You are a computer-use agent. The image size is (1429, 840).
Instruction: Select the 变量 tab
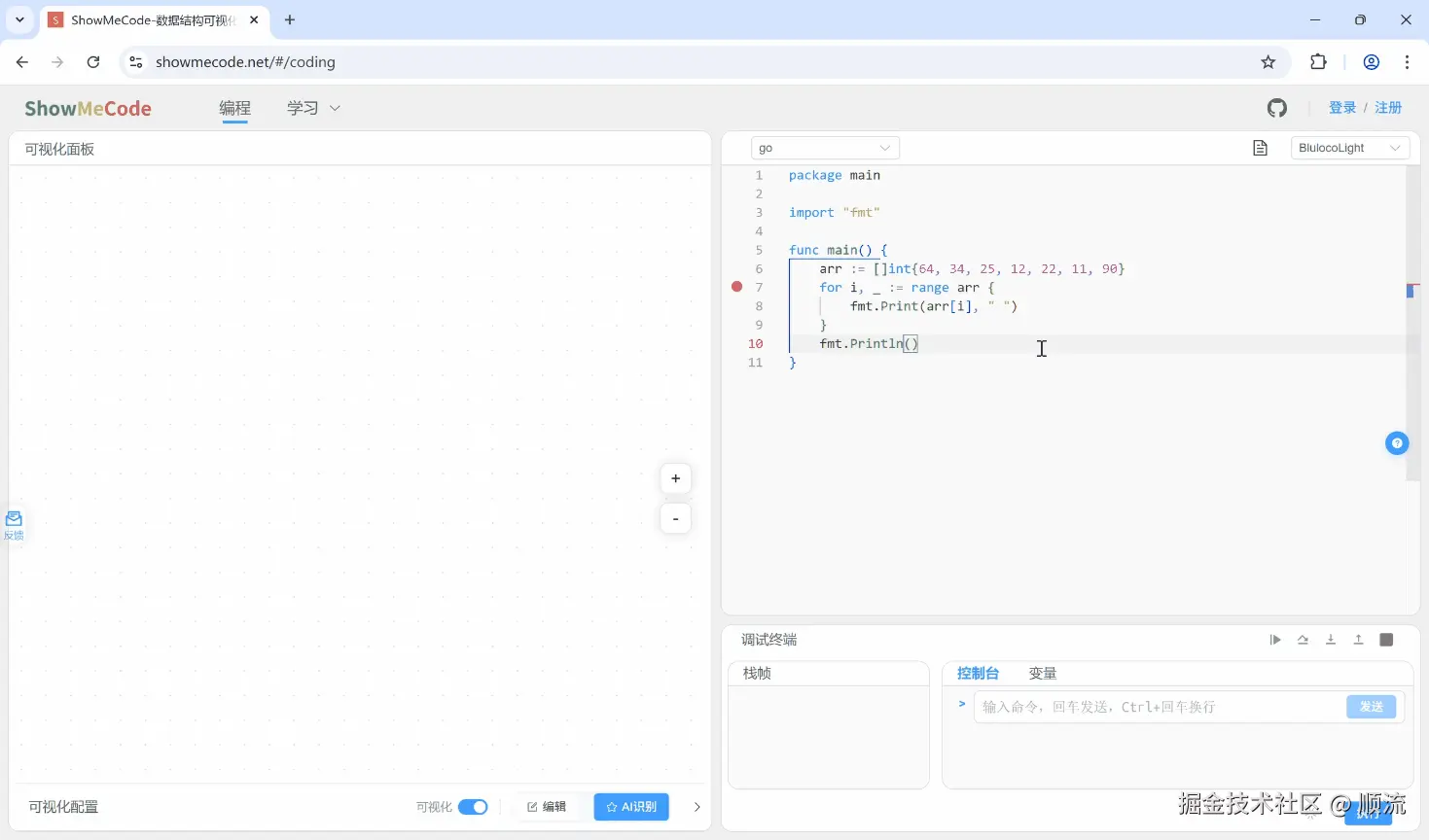[1043, 674]
